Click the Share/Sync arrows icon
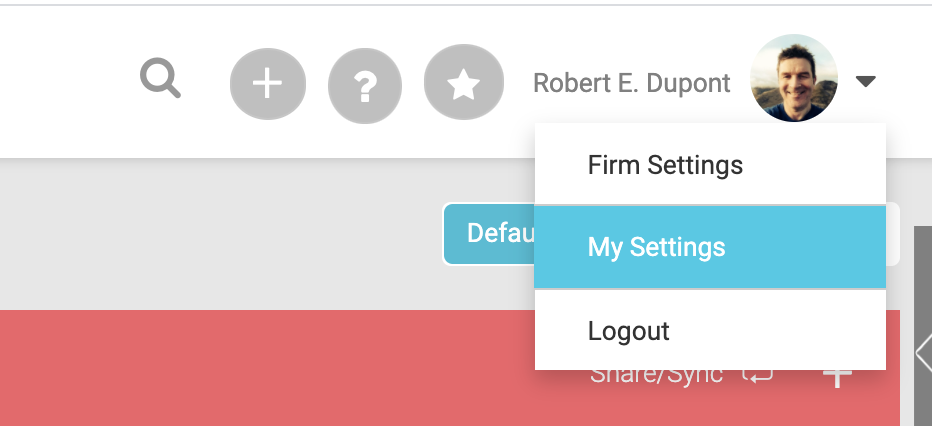This screenshot has width=932, height=426. click(758, 374)
